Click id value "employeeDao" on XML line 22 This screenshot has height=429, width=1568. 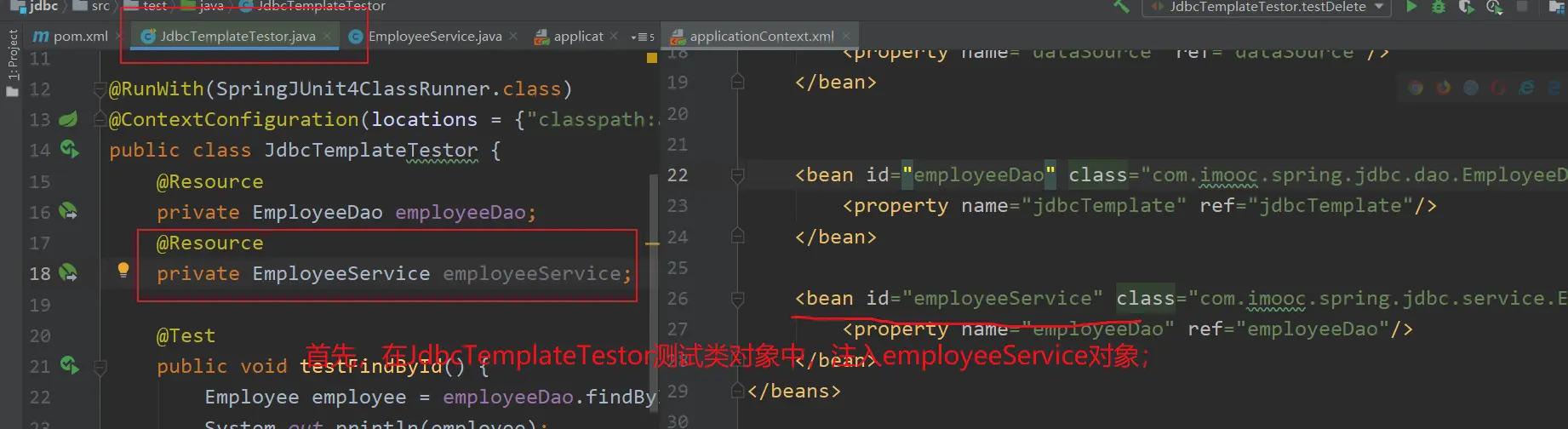pyautogui.click(x=979, y=175)
